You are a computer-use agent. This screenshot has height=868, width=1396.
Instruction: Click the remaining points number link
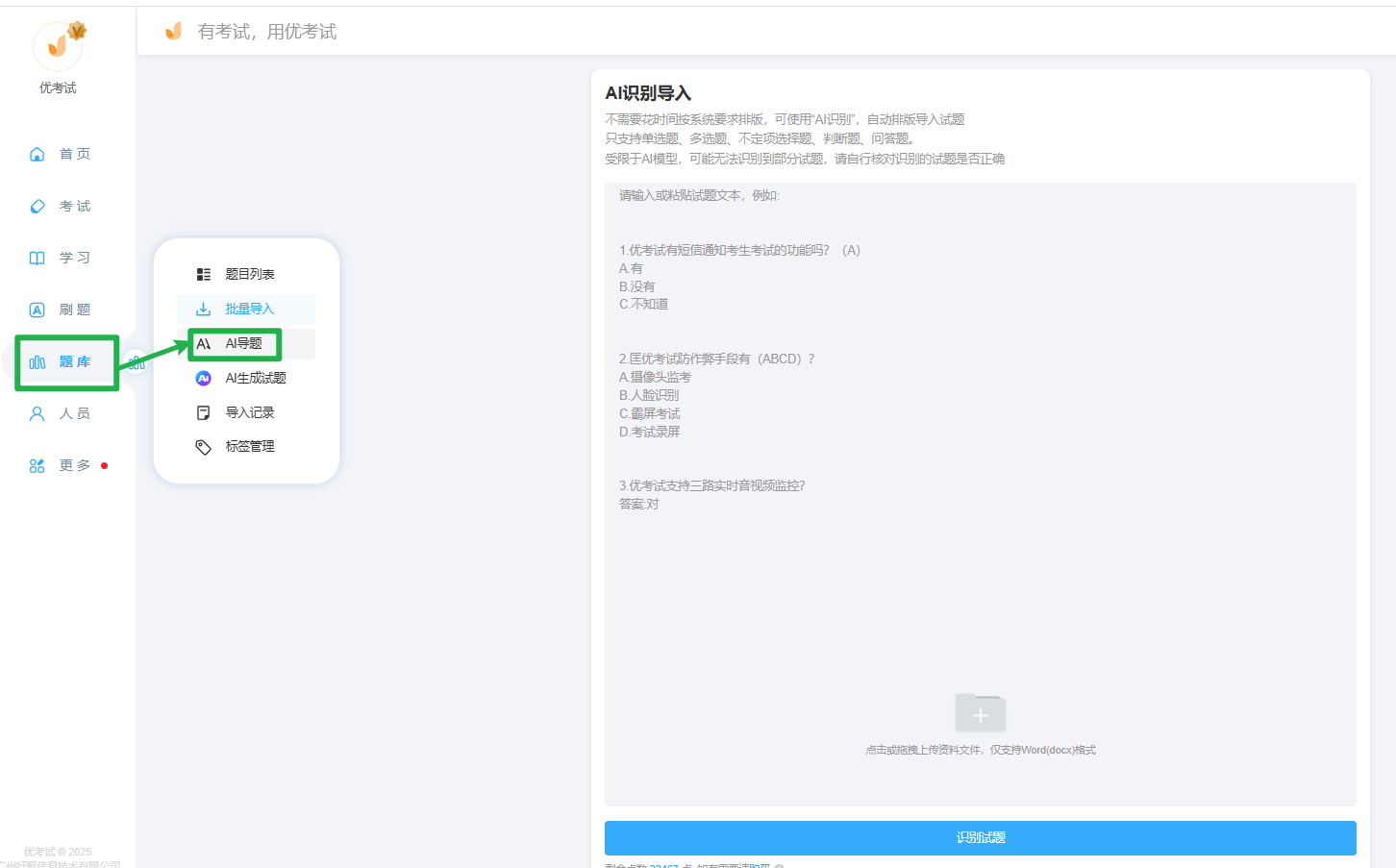pos(663,865)
